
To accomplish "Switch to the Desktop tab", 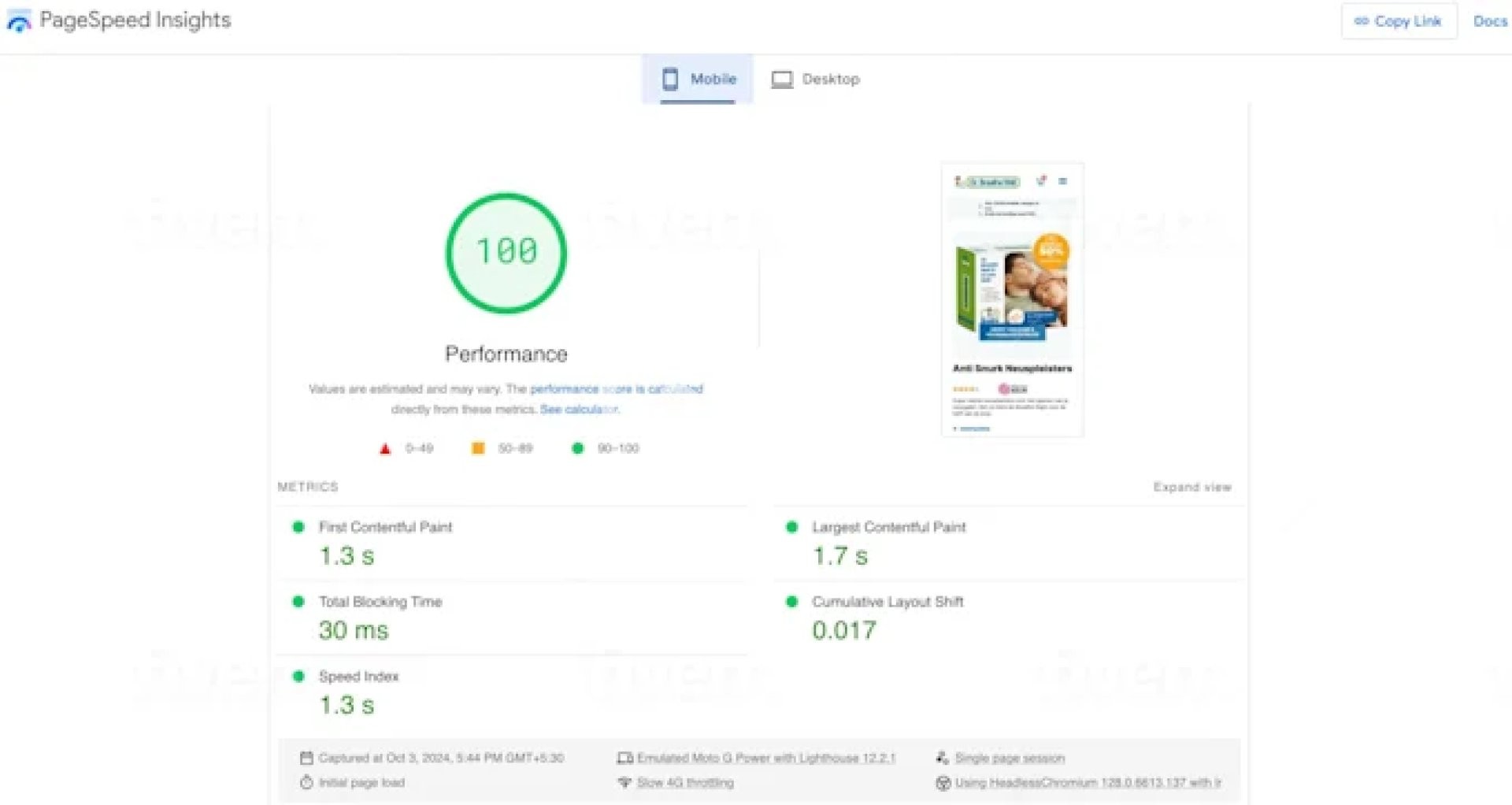I will (x=816, y=79).
